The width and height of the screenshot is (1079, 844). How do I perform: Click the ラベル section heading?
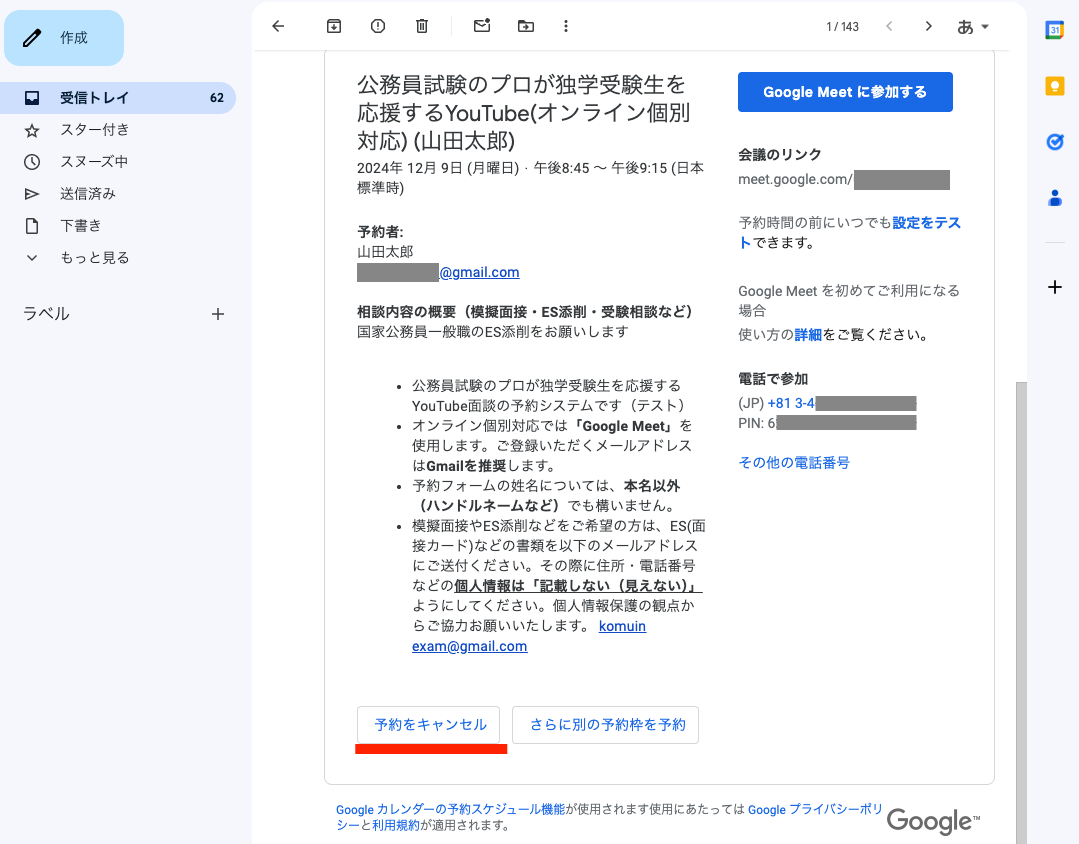[x=46, y=314]
